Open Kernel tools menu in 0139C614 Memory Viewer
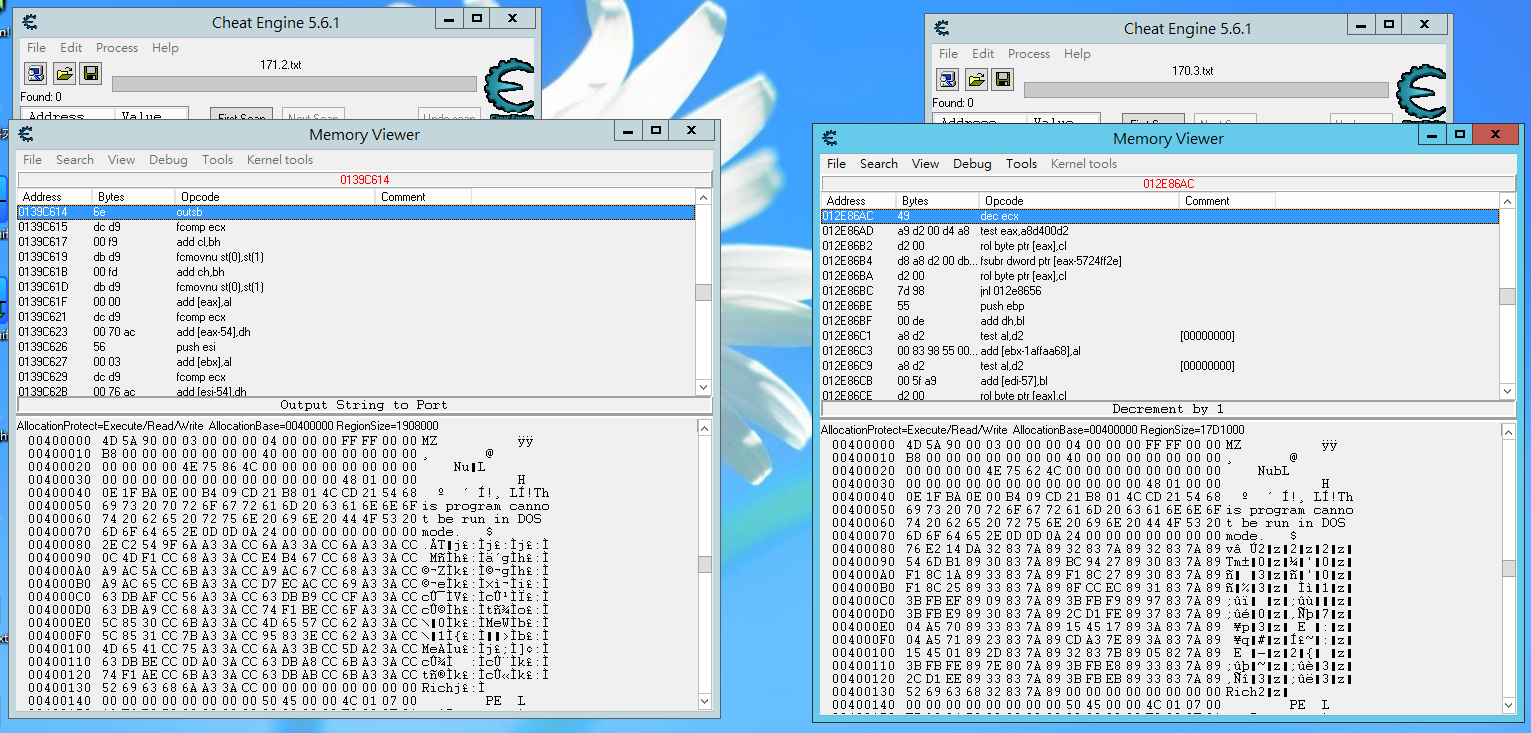This screenshot has width=1531, height=733. point(280,160)
